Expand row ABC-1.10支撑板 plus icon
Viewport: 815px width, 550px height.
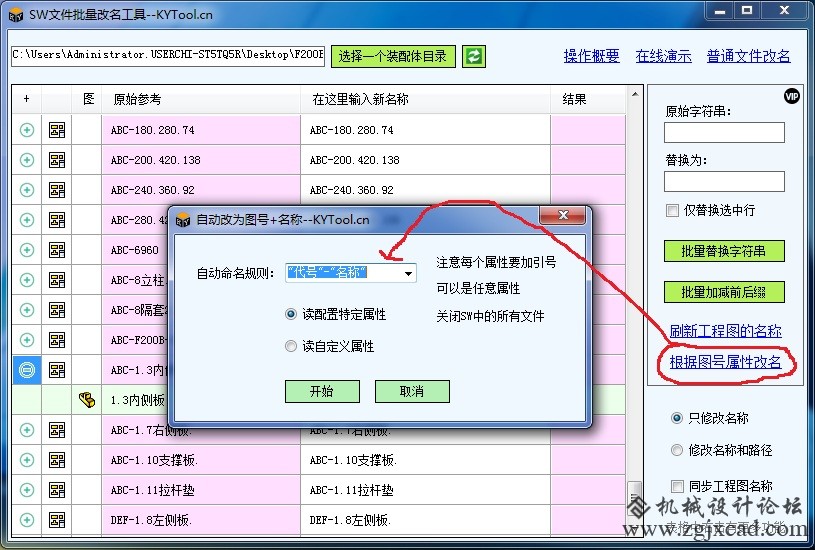pyautogui.click(x=27, y=460)
